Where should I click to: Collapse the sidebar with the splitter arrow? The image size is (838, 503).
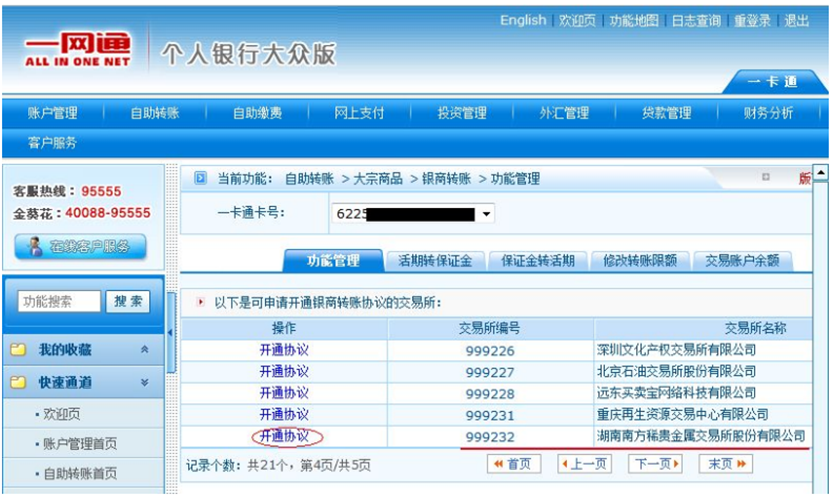tap(170, 332)
